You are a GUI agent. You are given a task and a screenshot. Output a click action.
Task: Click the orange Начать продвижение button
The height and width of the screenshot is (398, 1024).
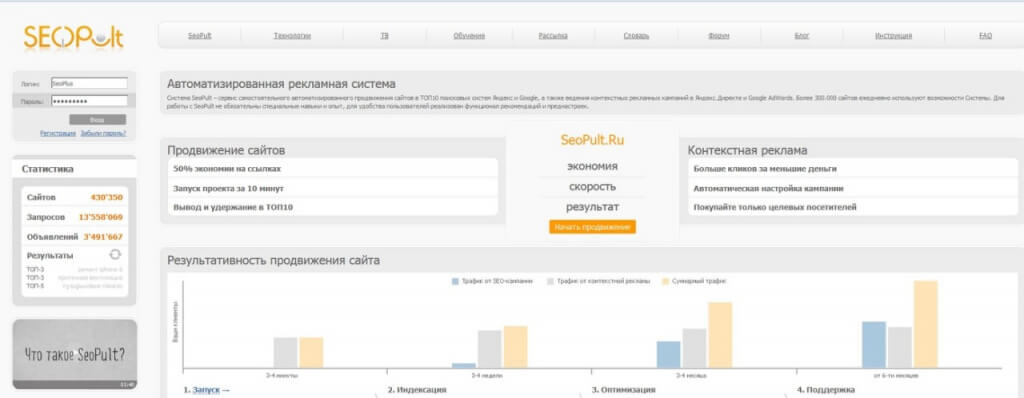pos(592,227)
